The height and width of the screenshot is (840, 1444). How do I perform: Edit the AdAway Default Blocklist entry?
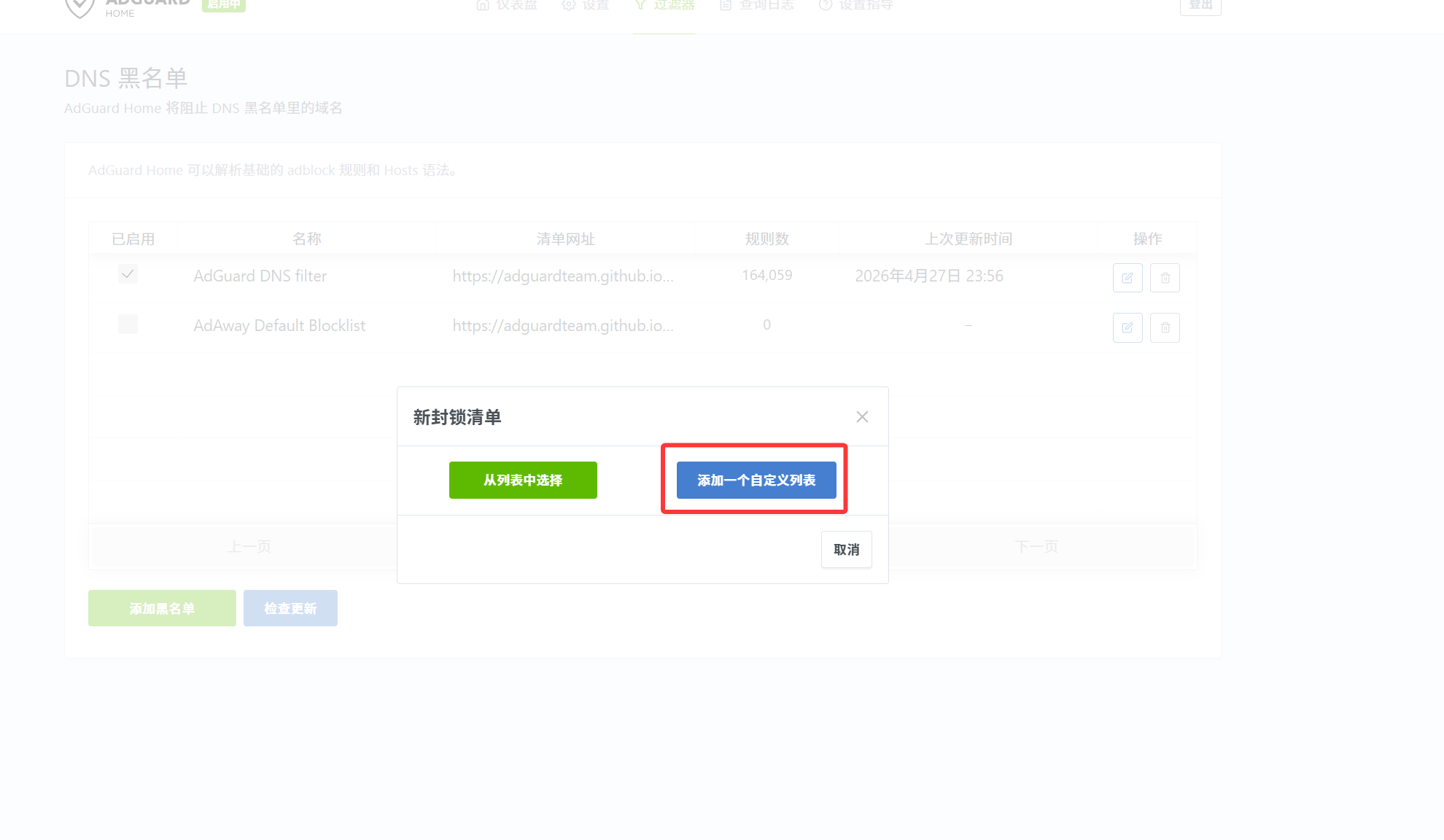coord(1127,327)
